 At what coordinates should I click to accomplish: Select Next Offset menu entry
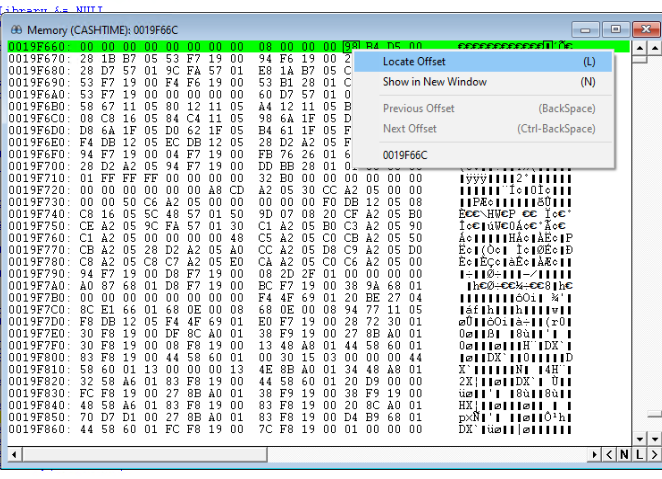coord(409,128)
